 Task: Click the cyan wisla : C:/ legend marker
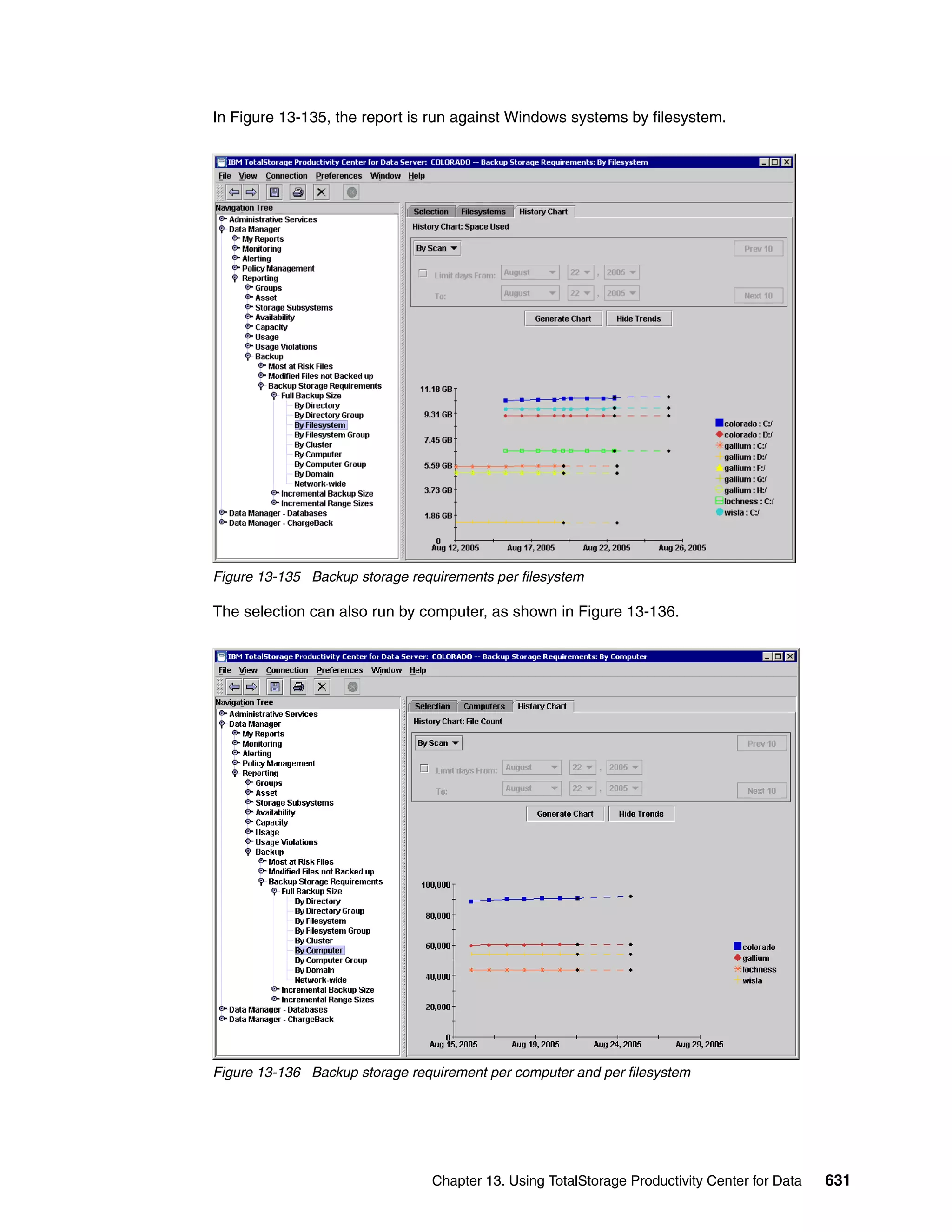tap(719, 512)
